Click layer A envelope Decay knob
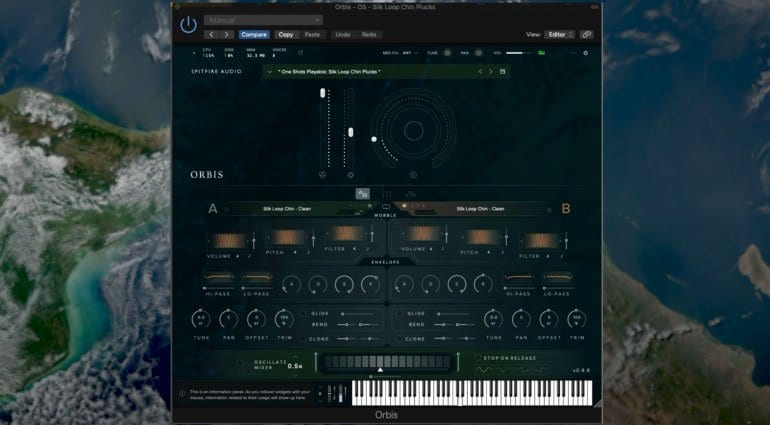The width and height of the screenshot is (770, 425). (318, 284)
